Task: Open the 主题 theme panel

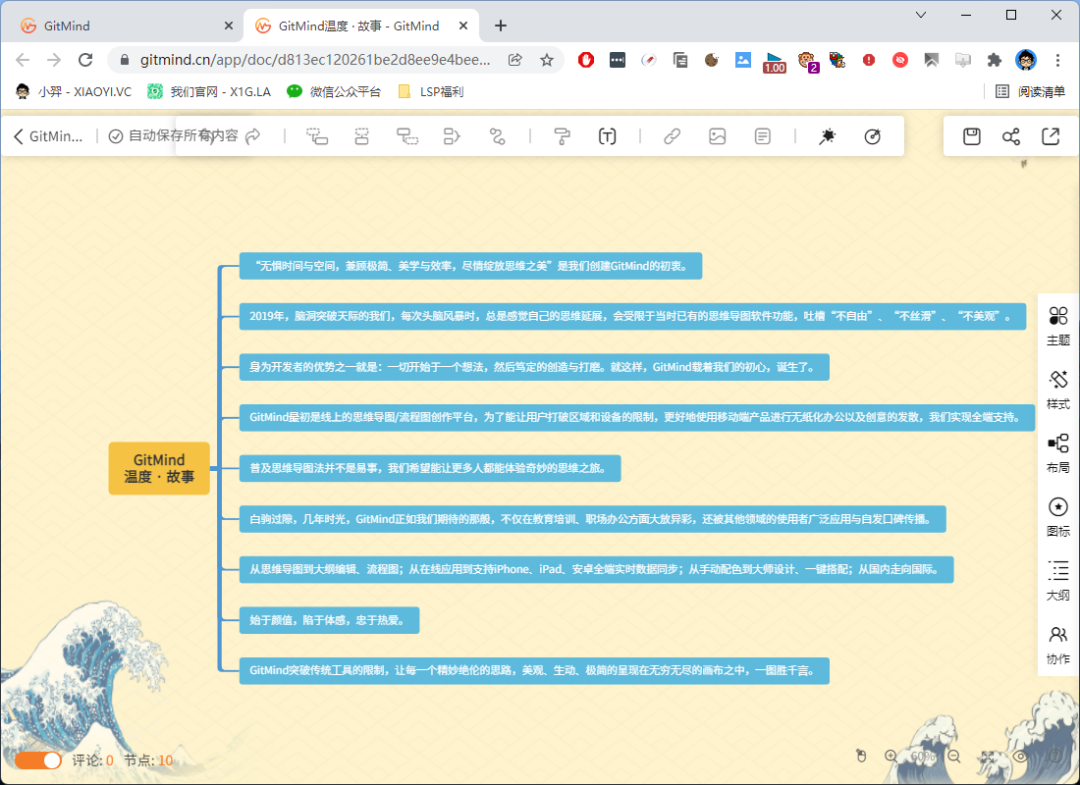Action: (1058, 326)
